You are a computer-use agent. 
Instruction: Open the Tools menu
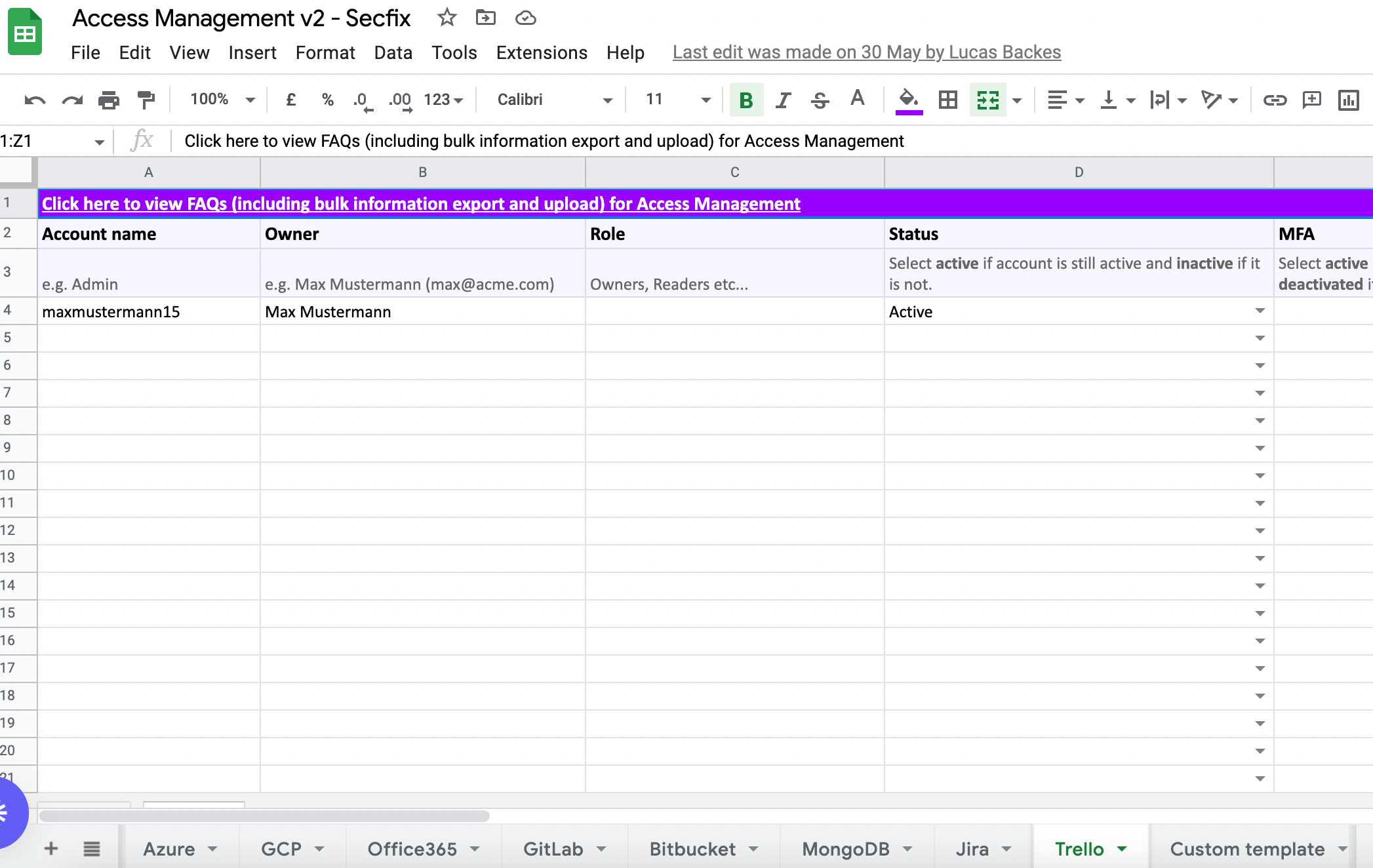pyautogui.click(x=454, y=52)
